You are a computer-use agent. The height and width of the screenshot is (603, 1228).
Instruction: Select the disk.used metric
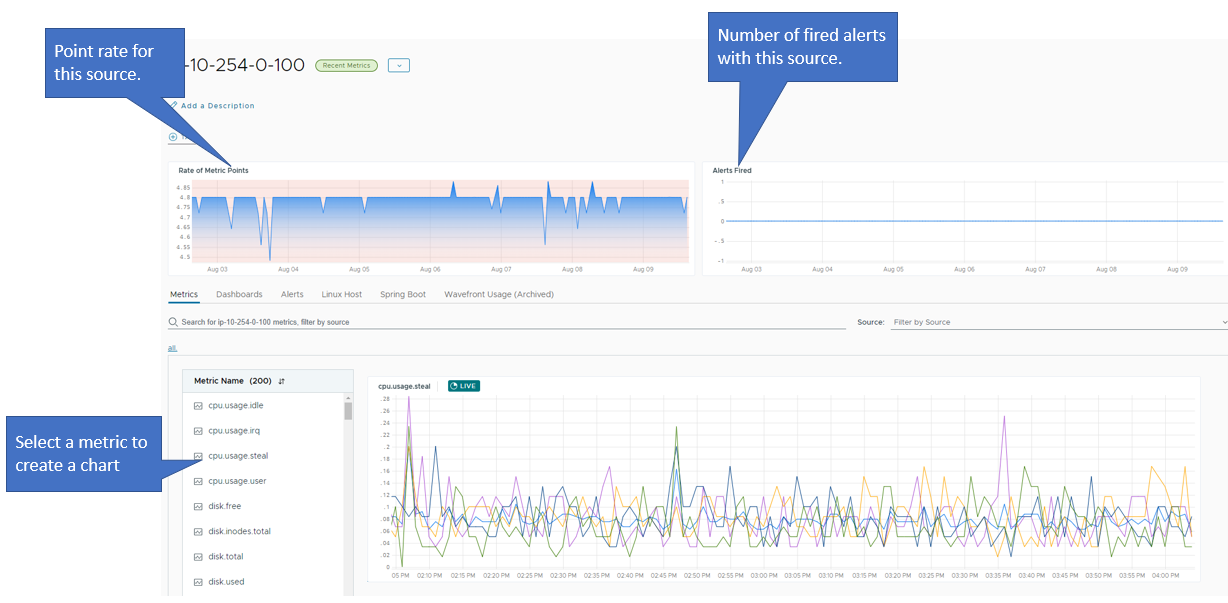click(x=226, y=581)
